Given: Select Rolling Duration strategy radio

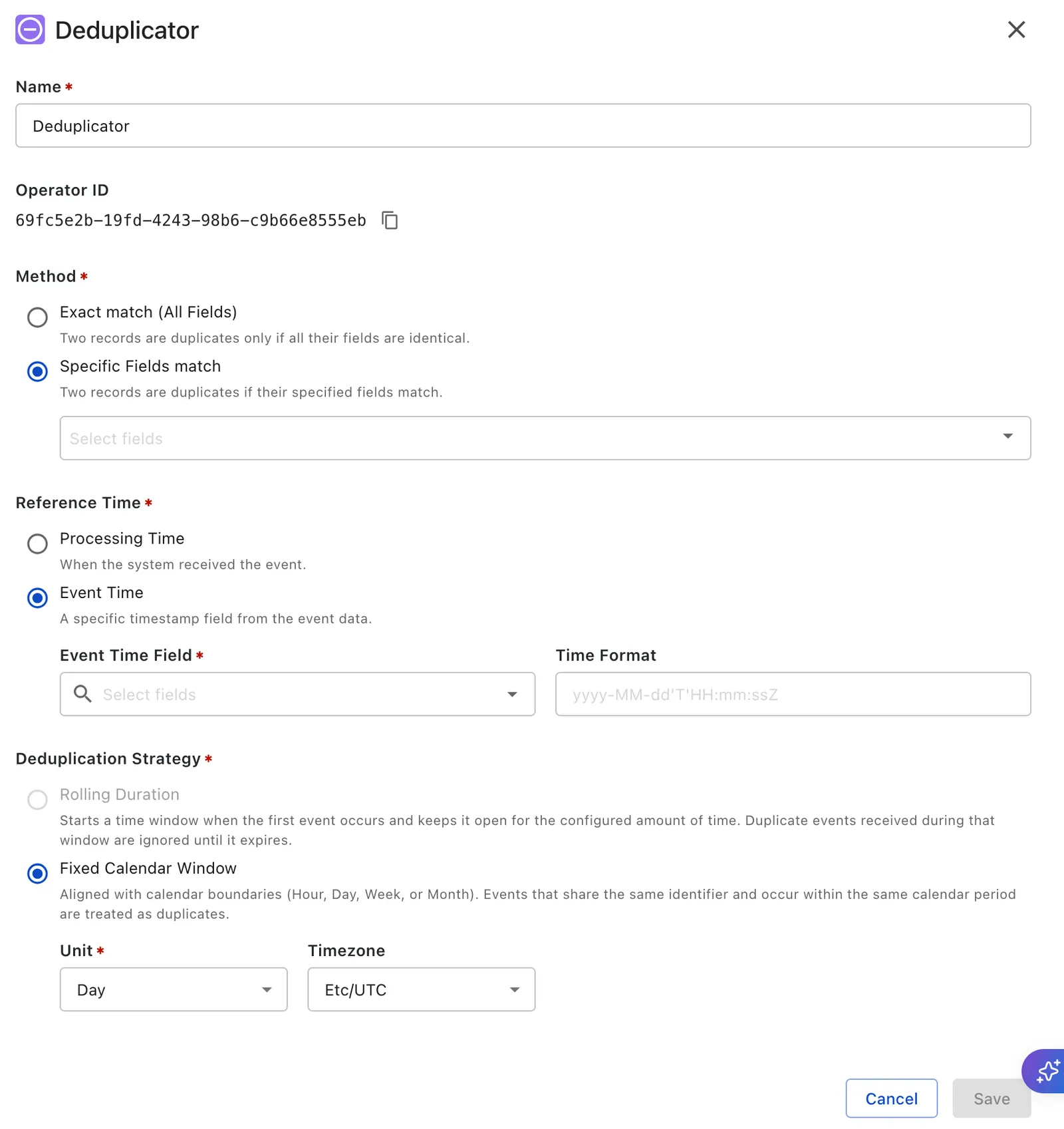Looking at the screenshot, I should [37, 799].
